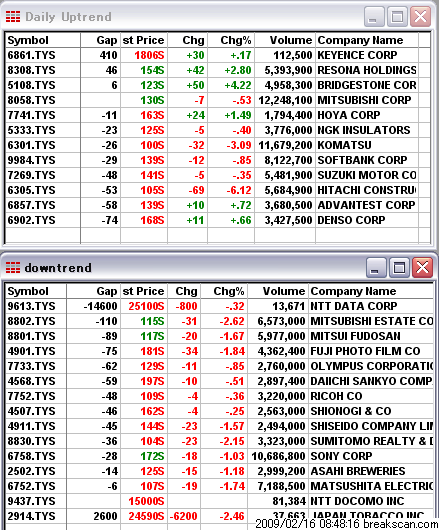Select symbol 6902.TYS
The height and width of the screenshot is (530, 439).
[x=31, y=220]
